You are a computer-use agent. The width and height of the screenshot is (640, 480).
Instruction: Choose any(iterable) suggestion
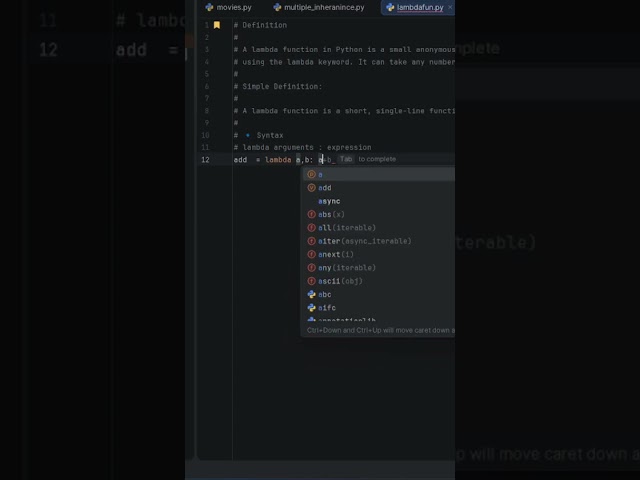point(379,268)
